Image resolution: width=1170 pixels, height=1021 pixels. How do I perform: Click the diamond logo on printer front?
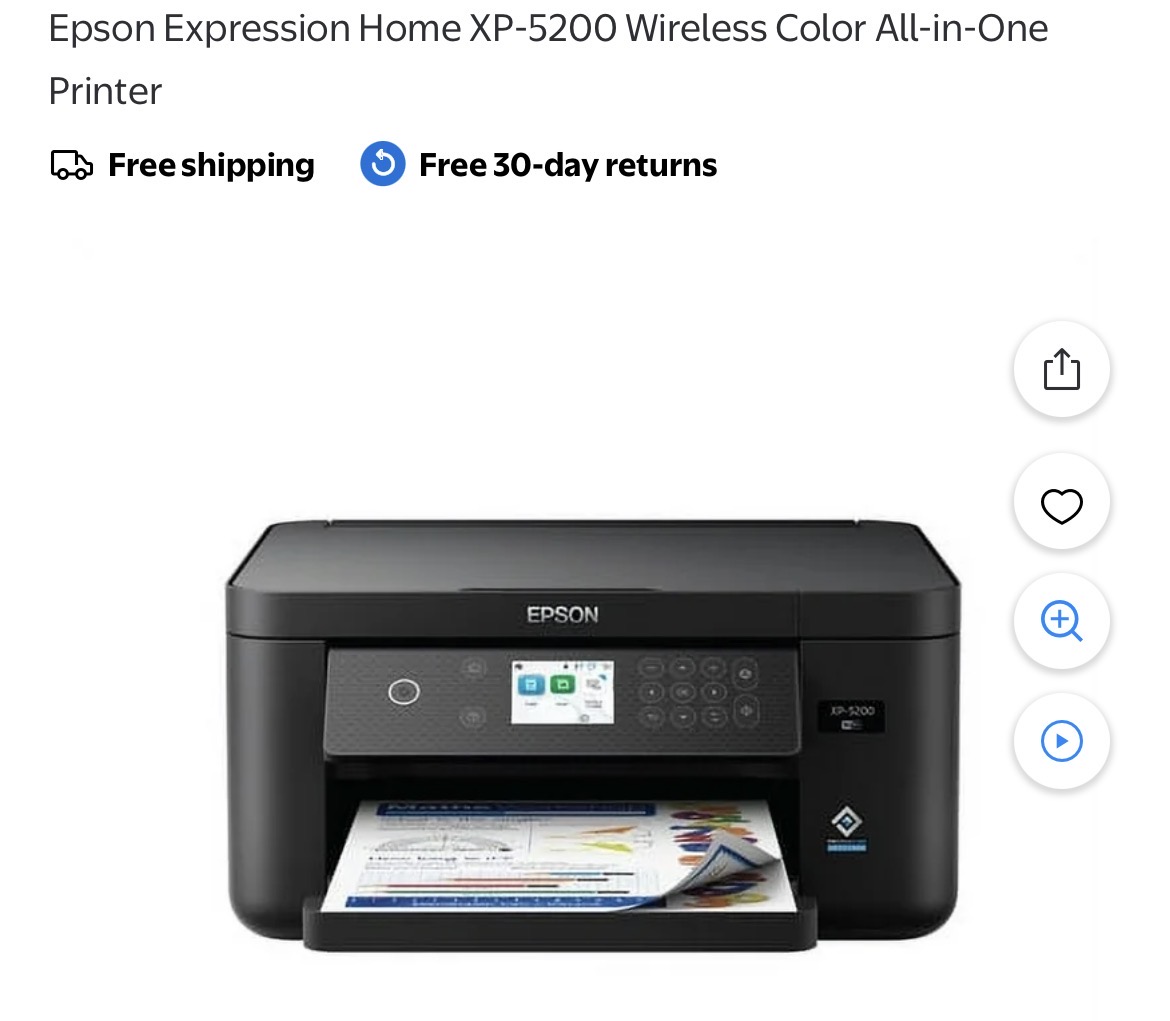[847, 821]
